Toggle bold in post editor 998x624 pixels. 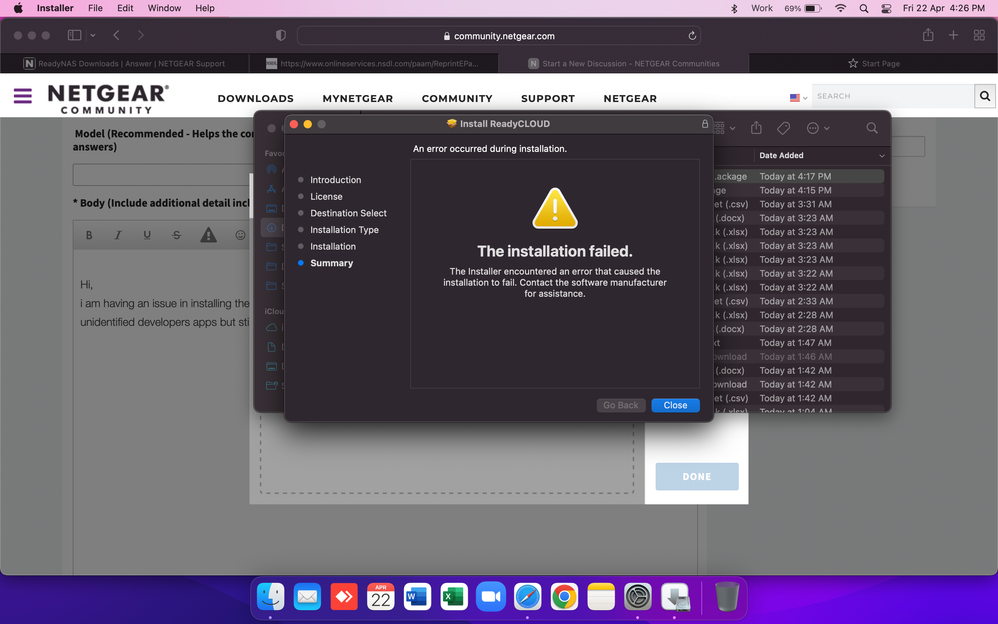[89, 235]
